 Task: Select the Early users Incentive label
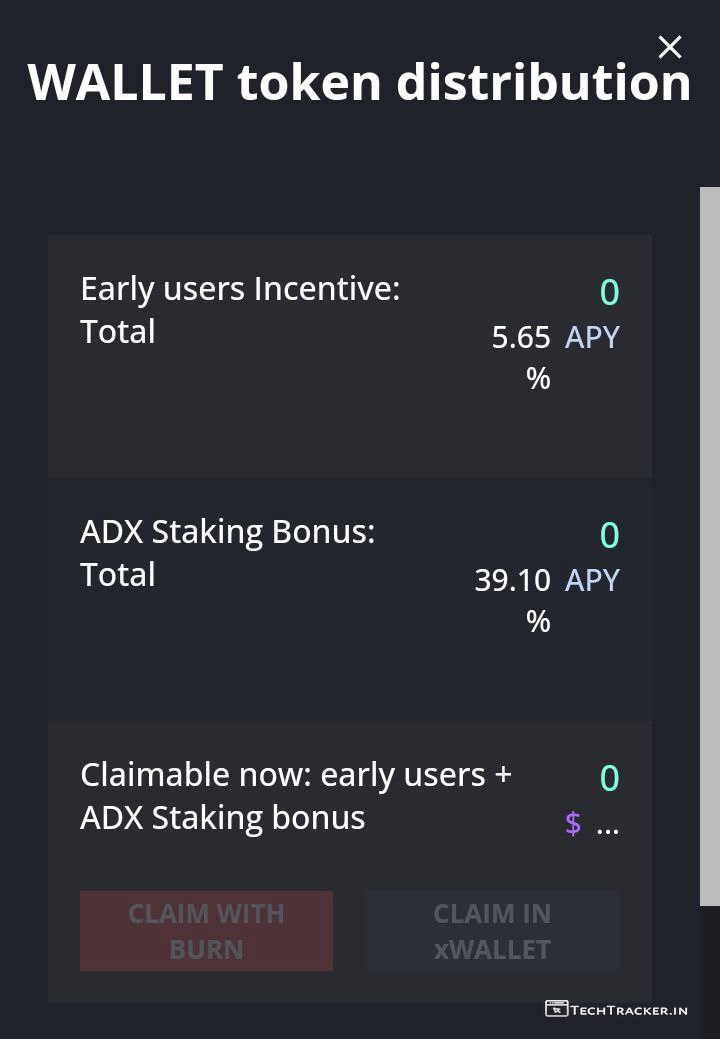click(x=240, y=288)
